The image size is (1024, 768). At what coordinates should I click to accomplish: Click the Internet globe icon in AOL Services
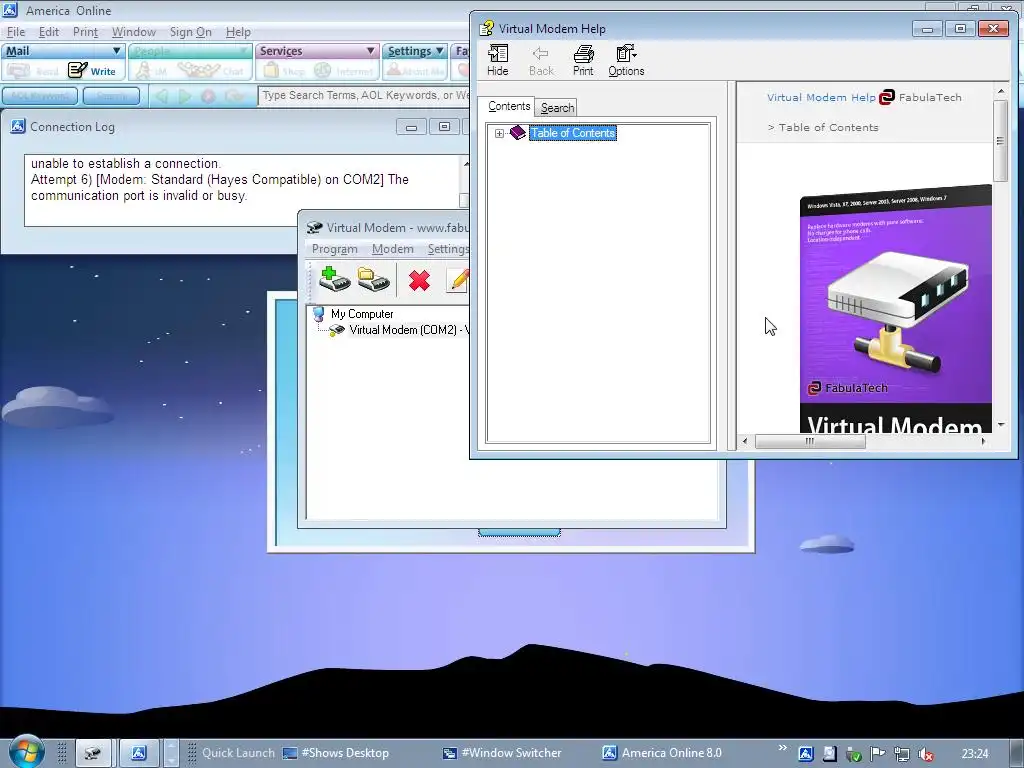coord(323,70)
